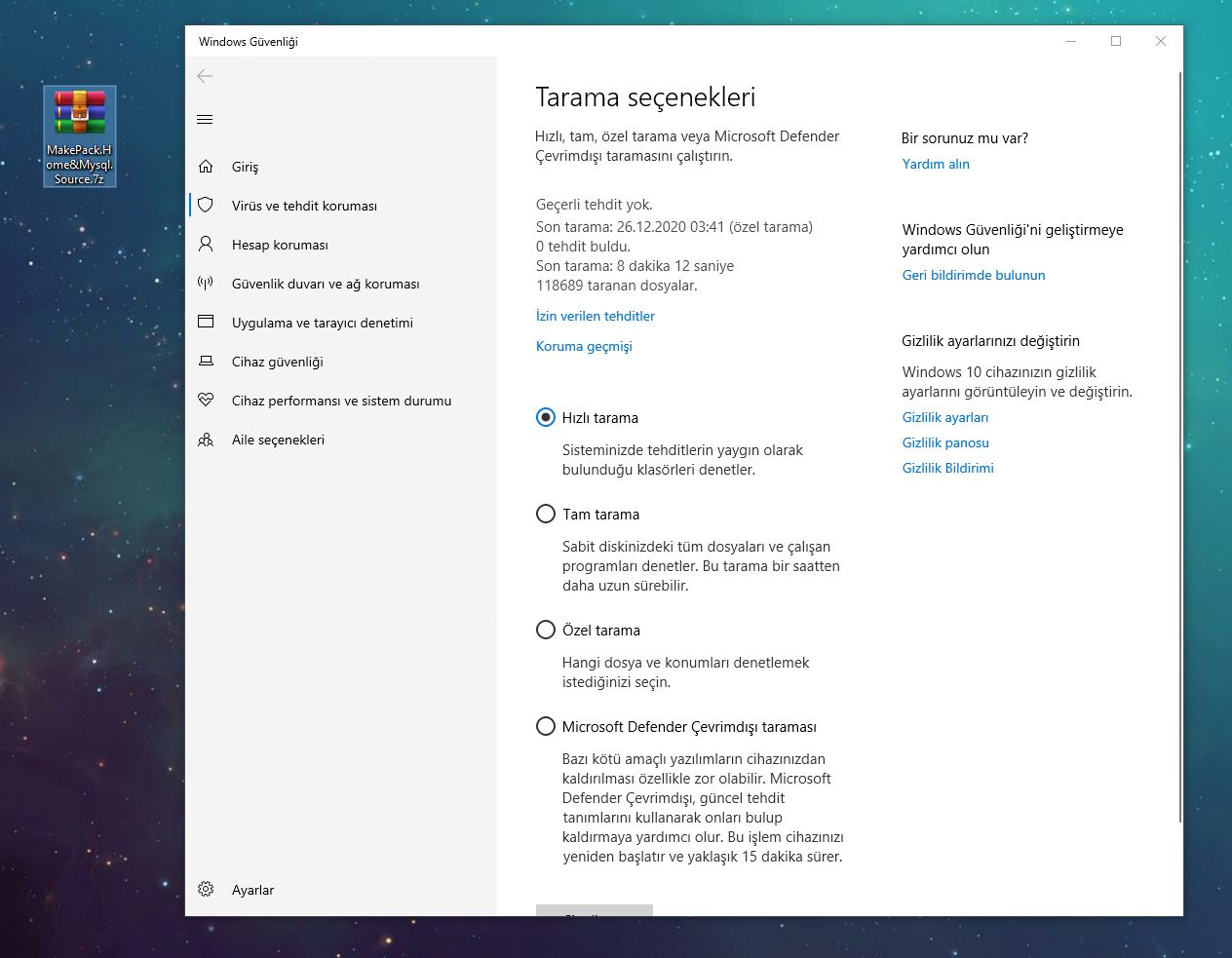
Task: Pick the Özel tarama radio option
Action: click(546, 630)
